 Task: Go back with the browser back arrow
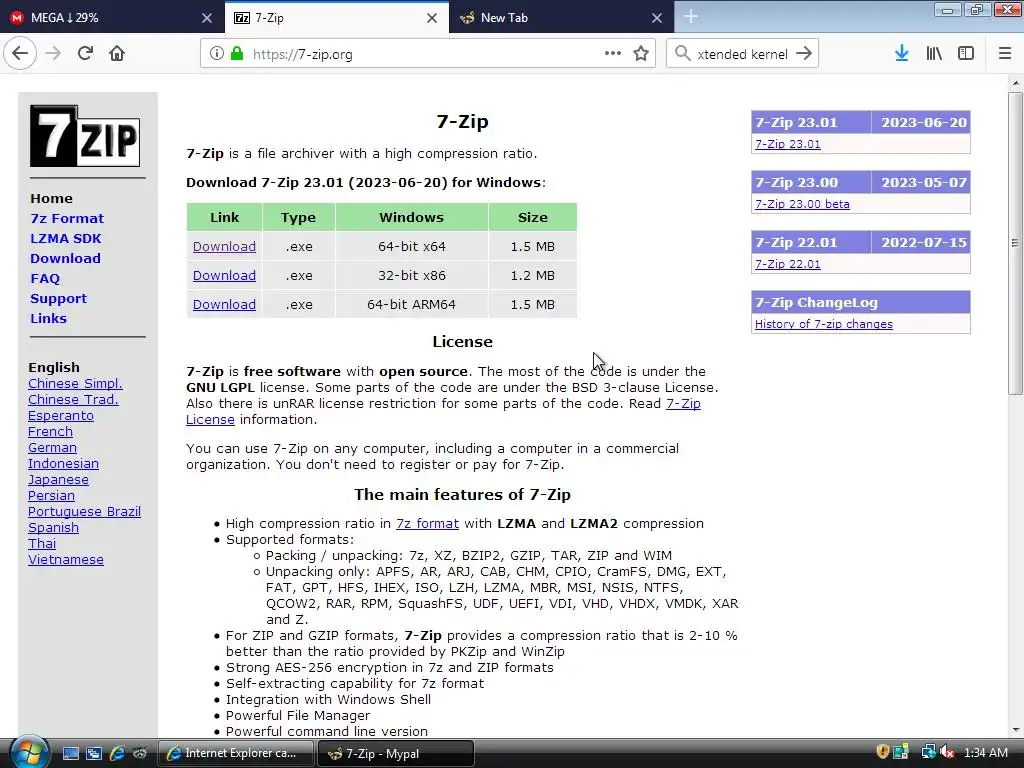pyautogui.click(x=20, y=54)
